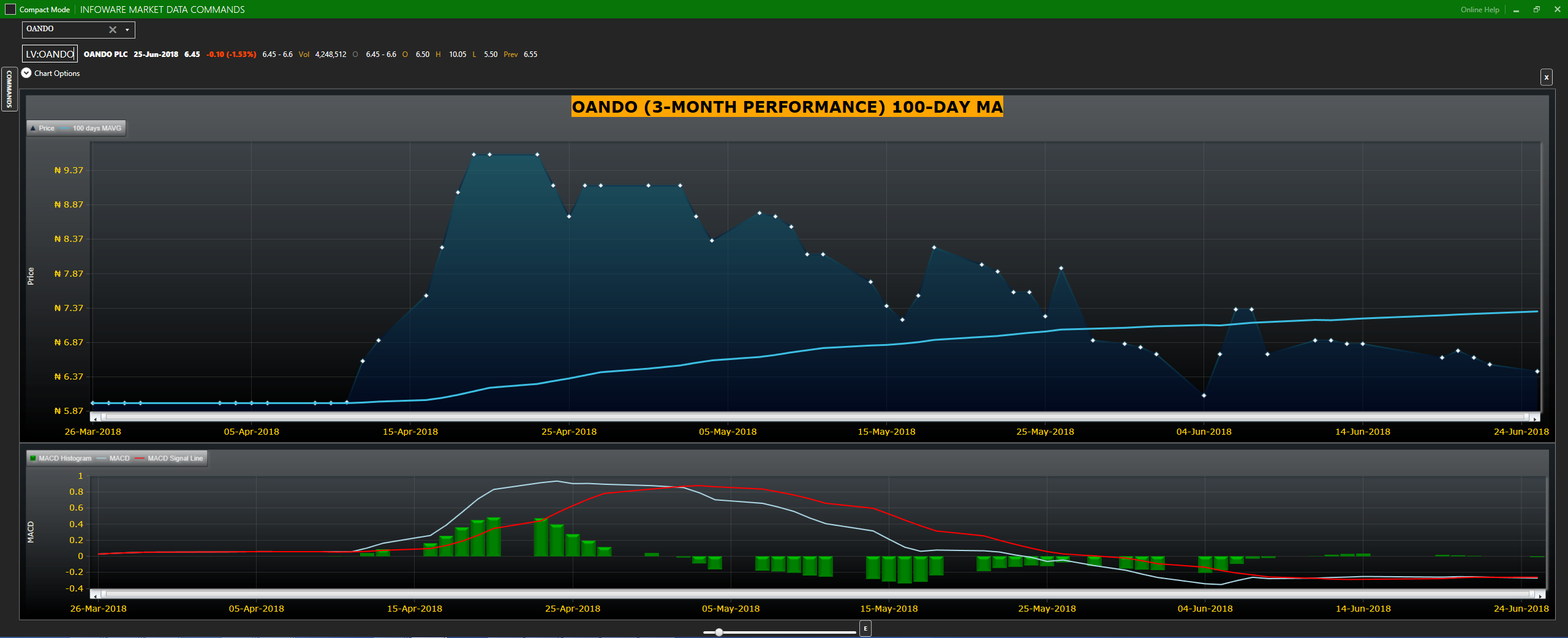This screenshot has width=1568, height=638.
Task: Click the volume value 4,248,512
Action: pyautogui.click(x=331, y=54)
